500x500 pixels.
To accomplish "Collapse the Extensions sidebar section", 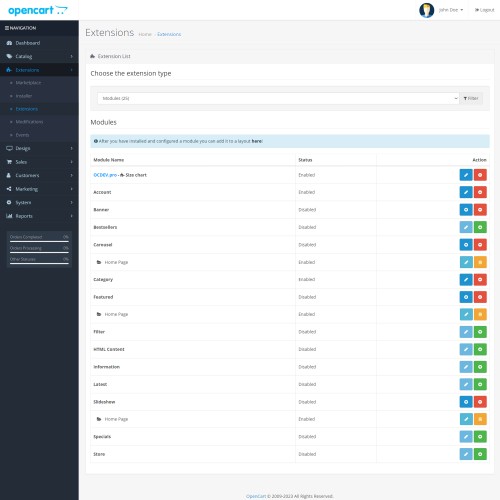I will pos(39,70).
